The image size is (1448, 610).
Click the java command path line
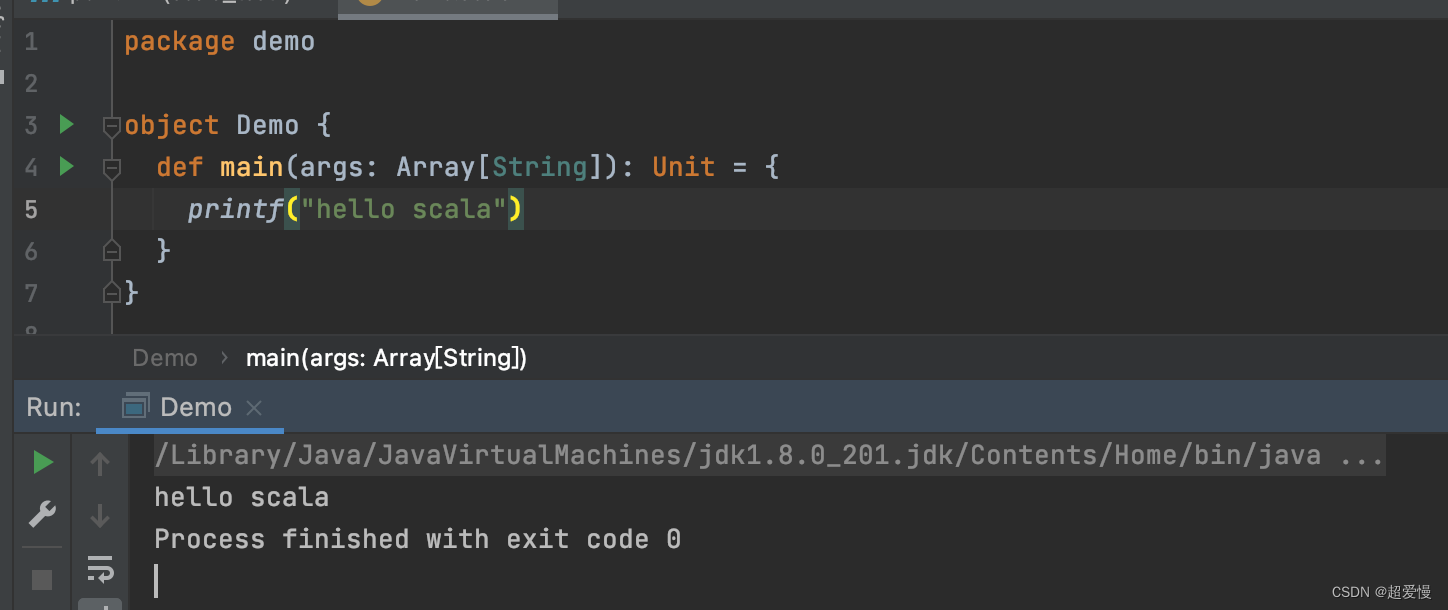(x=769, y=456)
